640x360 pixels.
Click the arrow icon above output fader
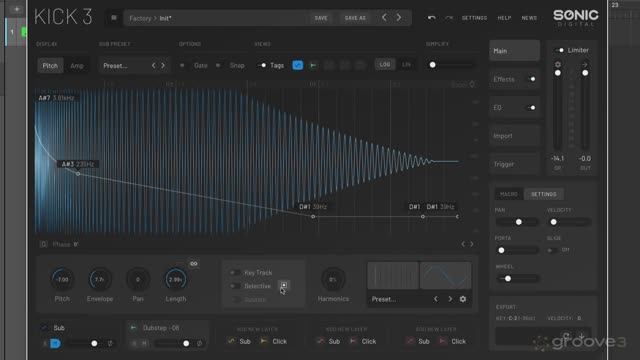[x=584, y=64]
